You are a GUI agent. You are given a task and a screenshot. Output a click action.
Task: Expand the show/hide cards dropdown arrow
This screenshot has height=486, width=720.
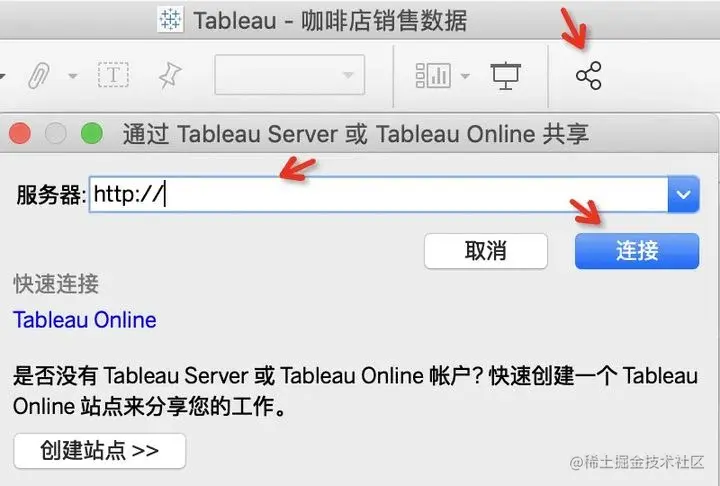click(465, 76)
